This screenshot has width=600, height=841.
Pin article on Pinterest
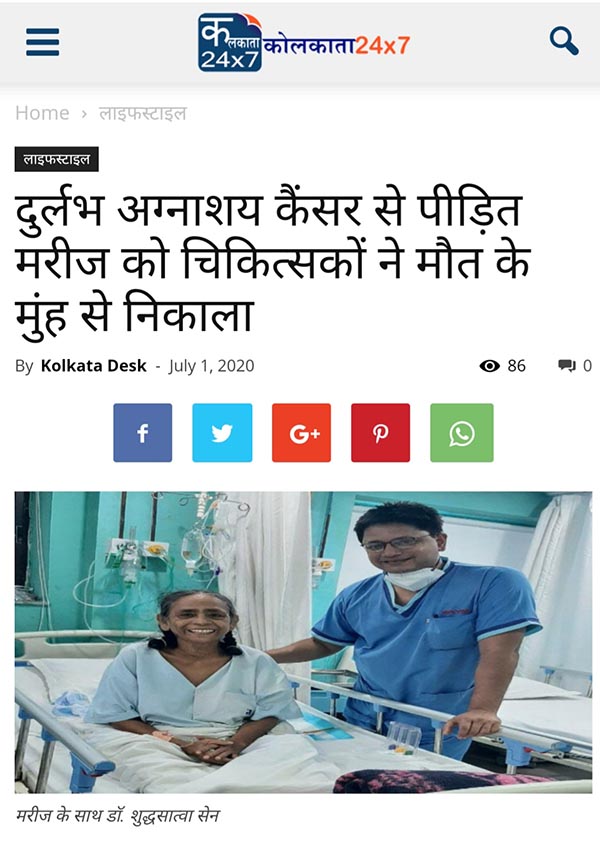click(381, 432)
